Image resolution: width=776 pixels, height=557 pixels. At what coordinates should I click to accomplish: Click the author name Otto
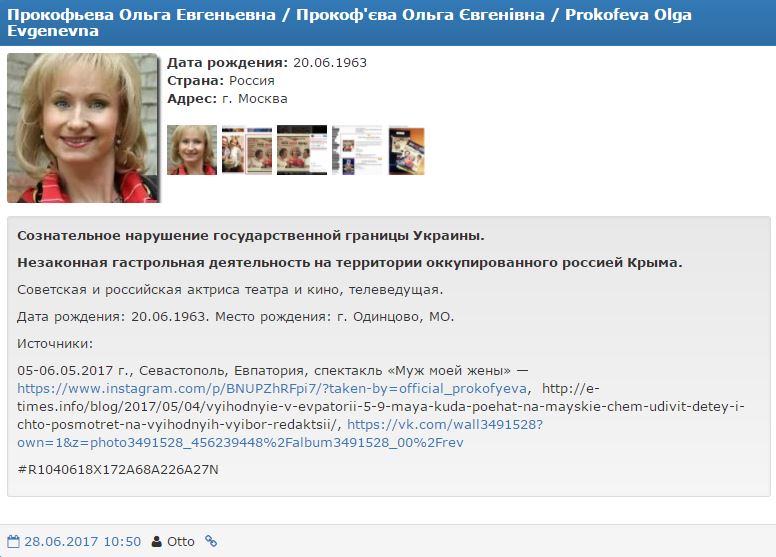point(181,542)
